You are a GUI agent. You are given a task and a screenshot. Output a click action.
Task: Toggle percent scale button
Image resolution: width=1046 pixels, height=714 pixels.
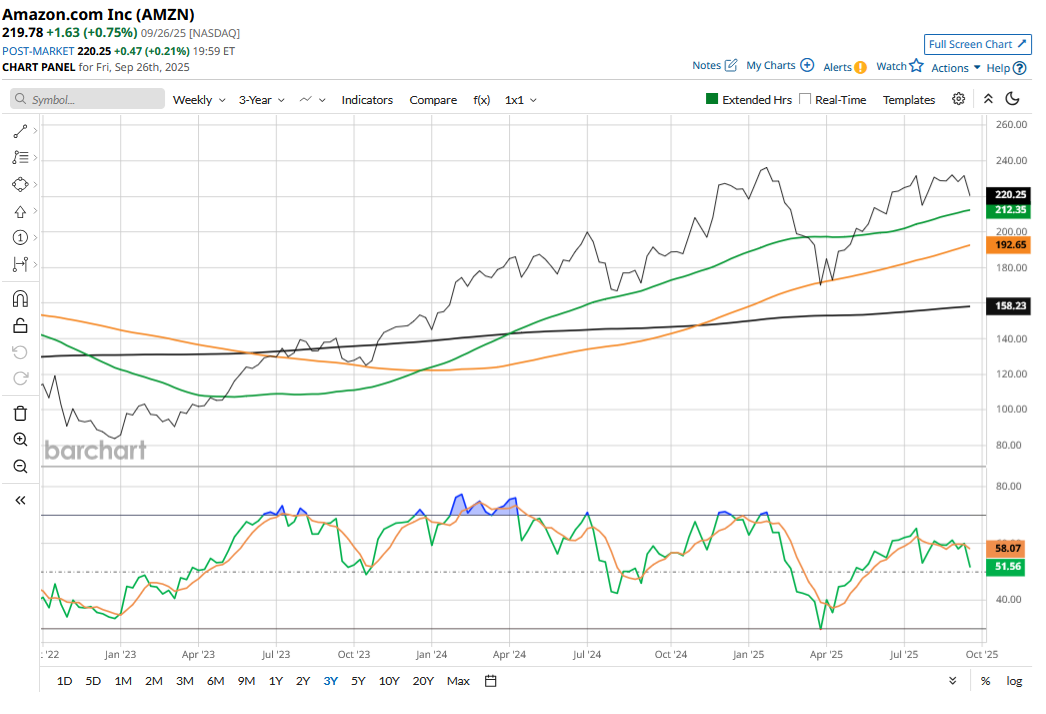(x=985, y=681)
